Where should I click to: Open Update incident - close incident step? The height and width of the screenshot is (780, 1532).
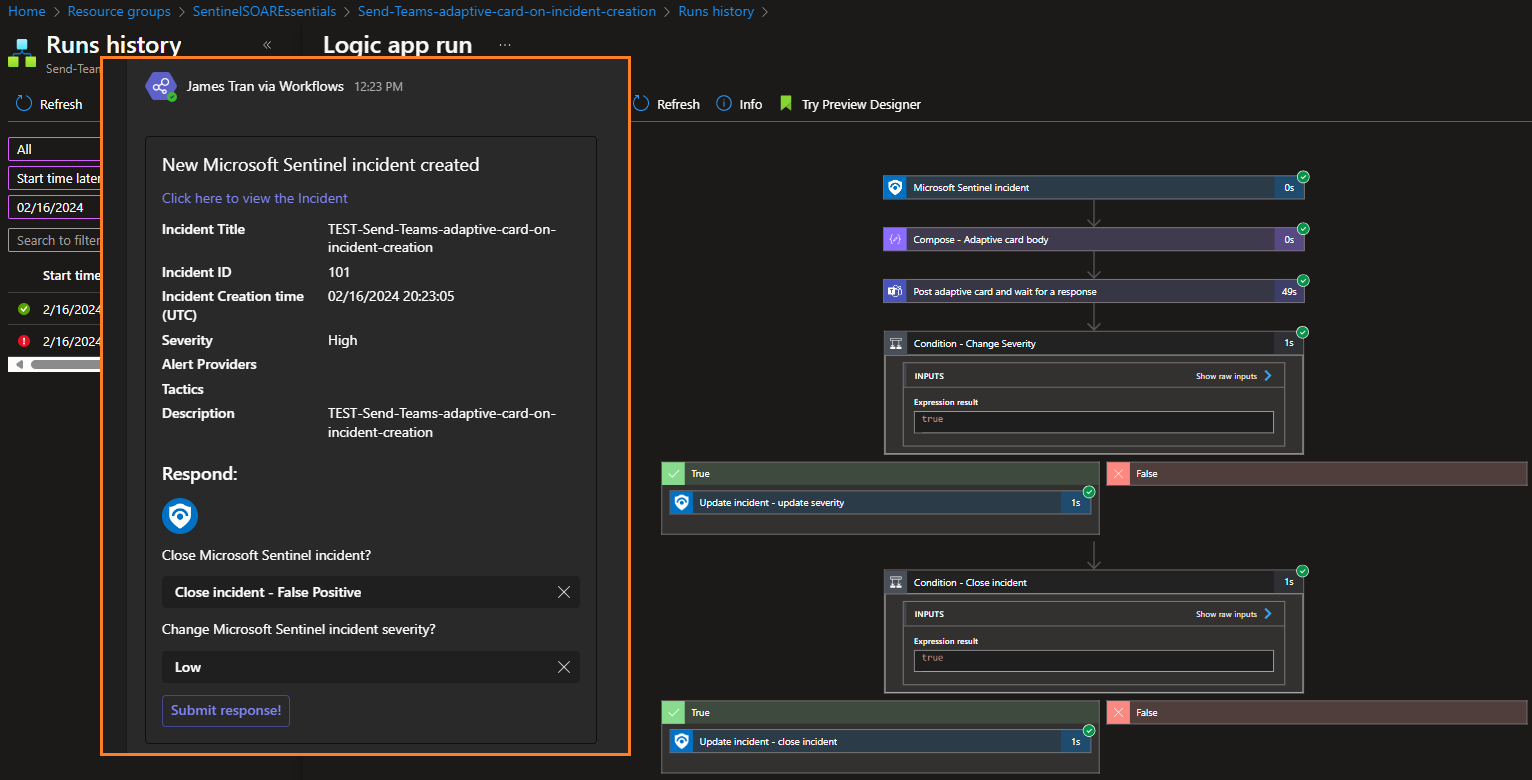[x=880, y=741]
